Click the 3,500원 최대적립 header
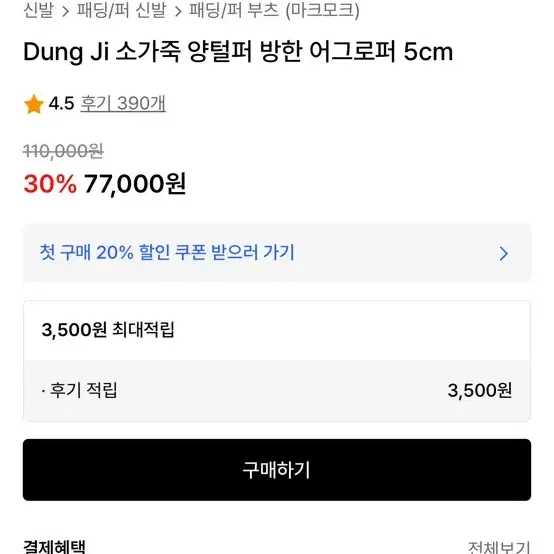The image size is (554, 554). point(108,330)
